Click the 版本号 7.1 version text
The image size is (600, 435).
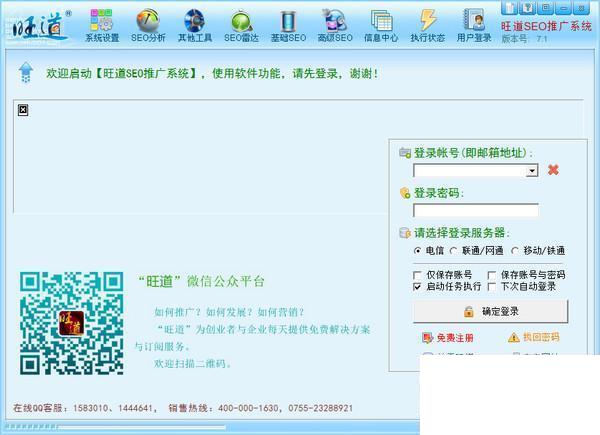pyautogui.click(x=524, y=39)
